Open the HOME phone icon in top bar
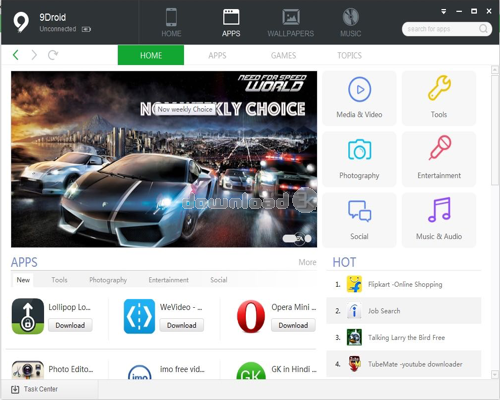This screenshot has width=500, height=400. pos(171,17)
